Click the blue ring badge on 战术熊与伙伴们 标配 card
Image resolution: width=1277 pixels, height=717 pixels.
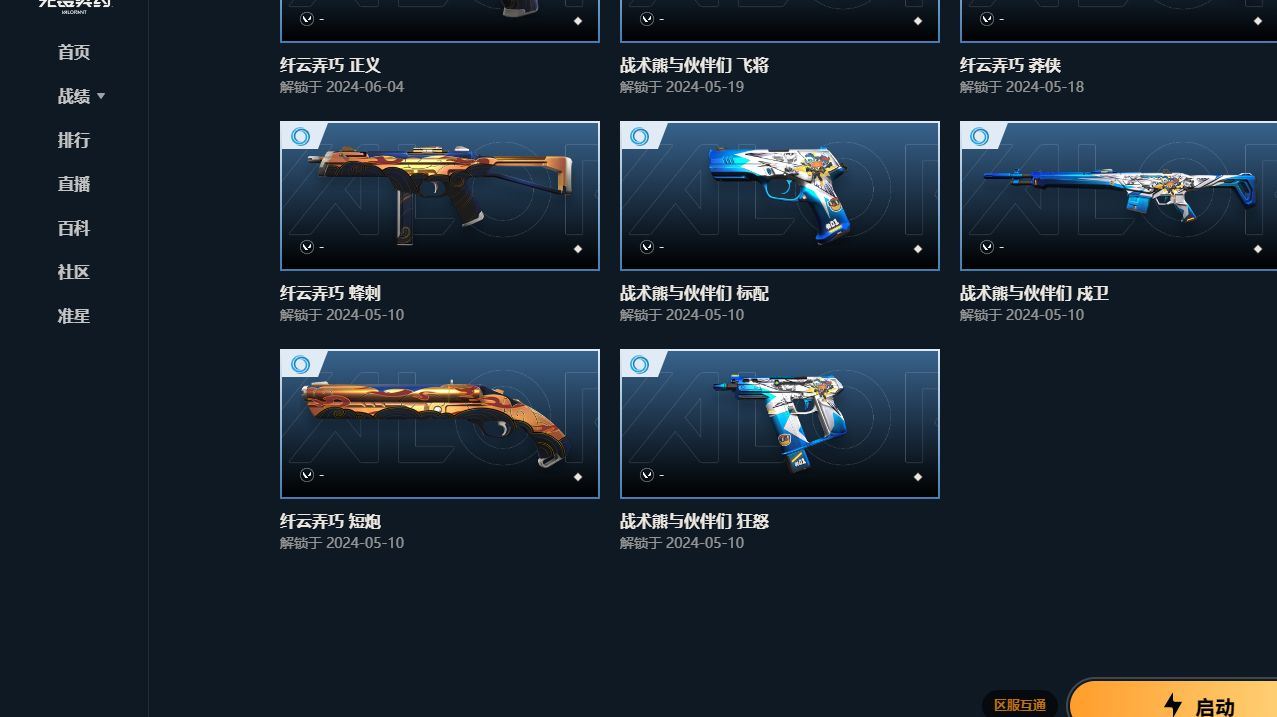[640, 136]
